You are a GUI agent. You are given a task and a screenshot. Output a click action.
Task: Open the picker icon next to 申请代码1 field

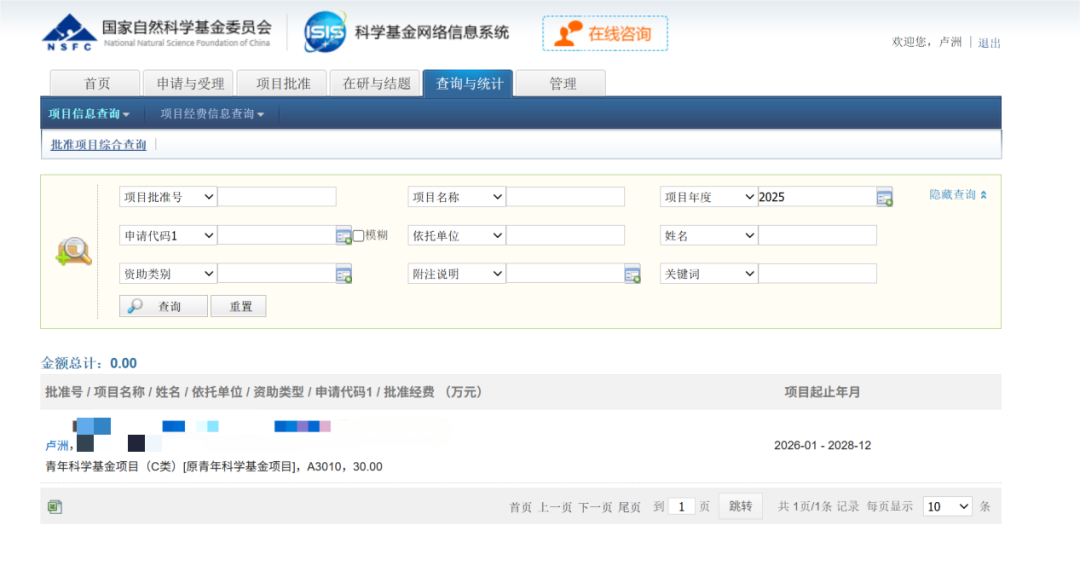[344, 236]
